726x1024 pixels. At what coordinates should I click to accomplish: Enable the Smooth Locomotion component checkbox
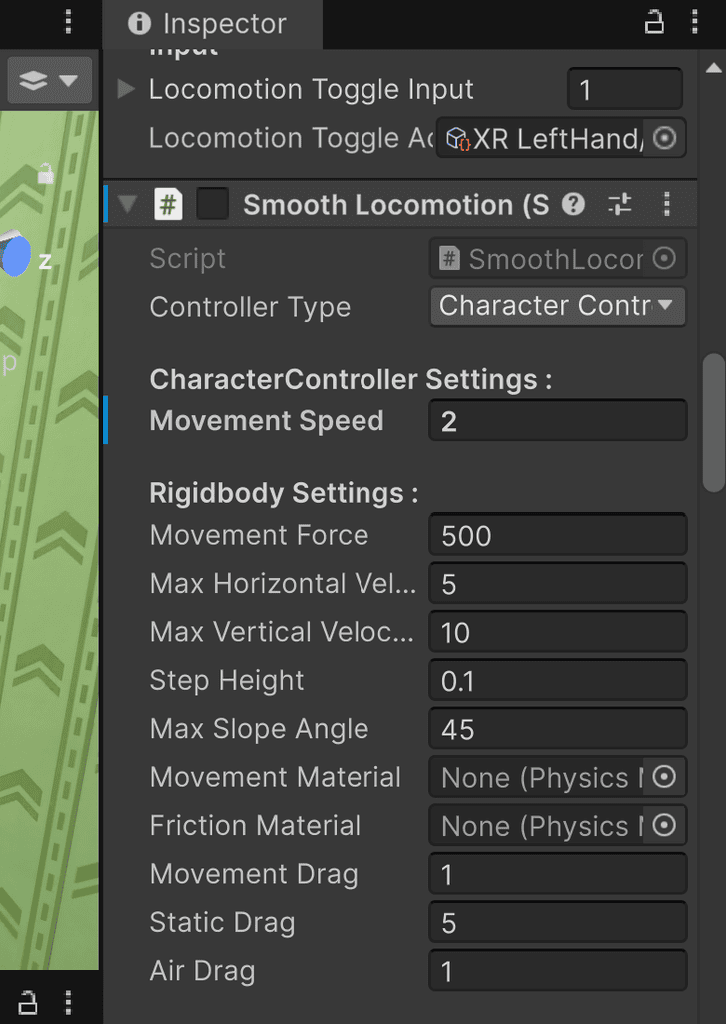[x=213, y=205]
